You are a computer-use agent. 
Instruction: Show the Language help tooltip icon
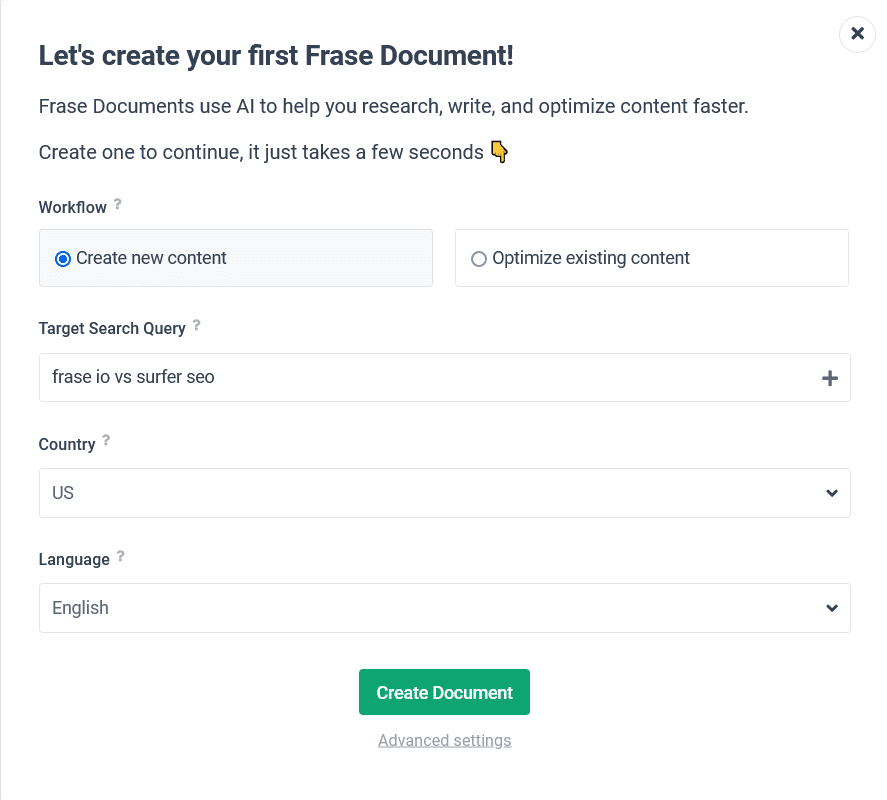(120, 556)
